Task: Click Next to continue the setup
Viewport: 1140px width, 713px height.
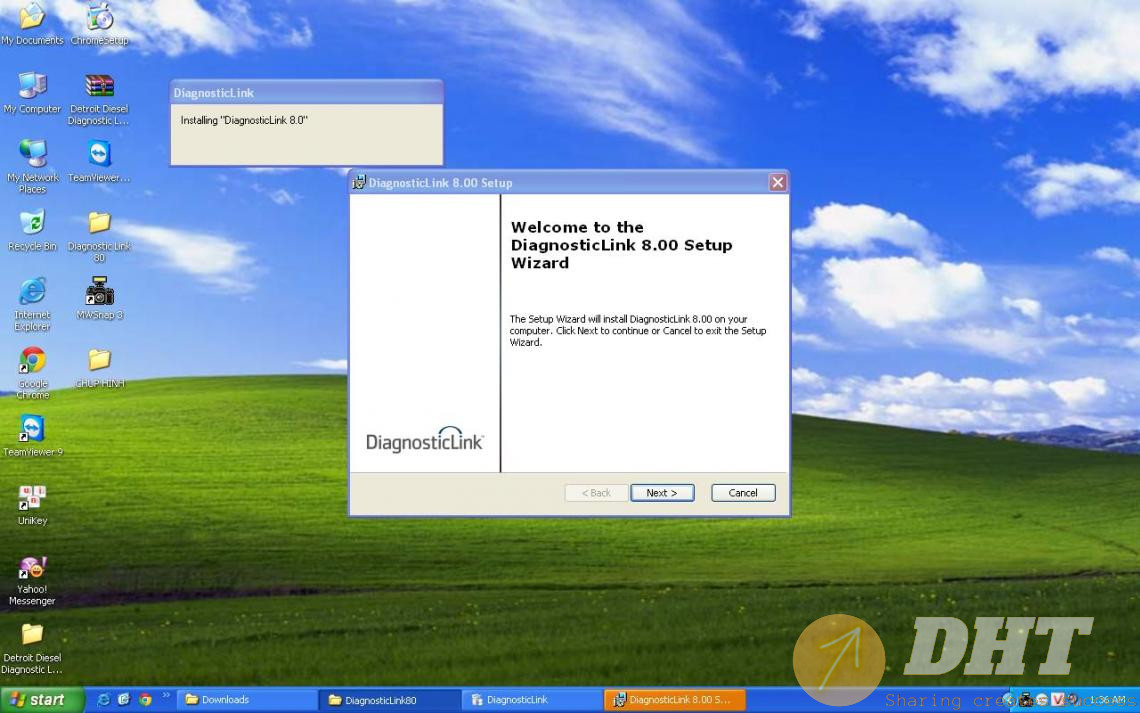Action: 661,493
